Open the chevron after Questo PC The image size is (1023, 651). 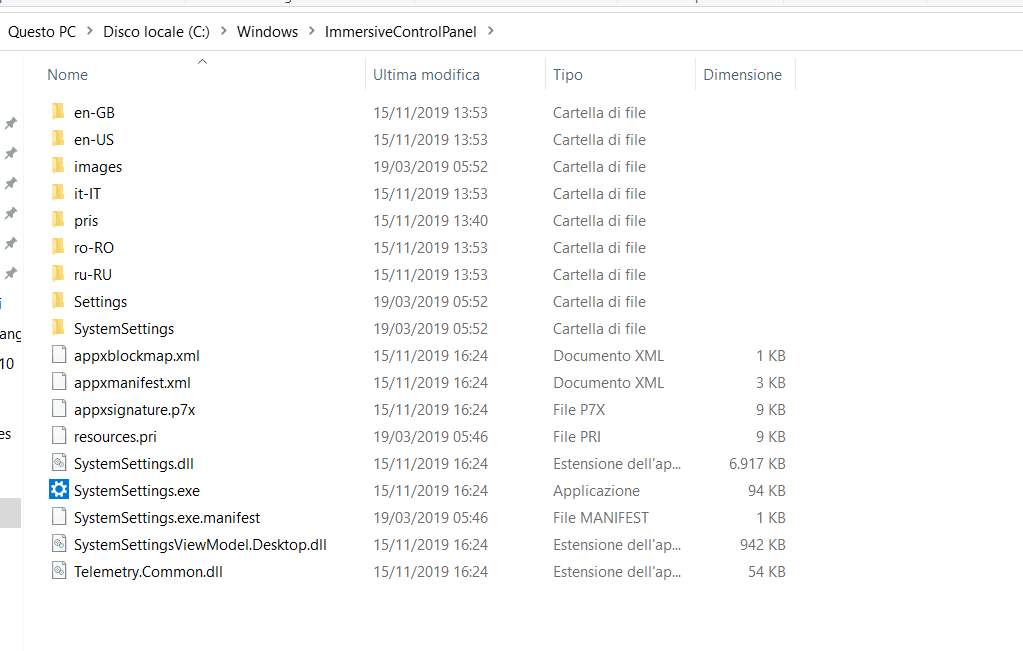click(89, 31)
